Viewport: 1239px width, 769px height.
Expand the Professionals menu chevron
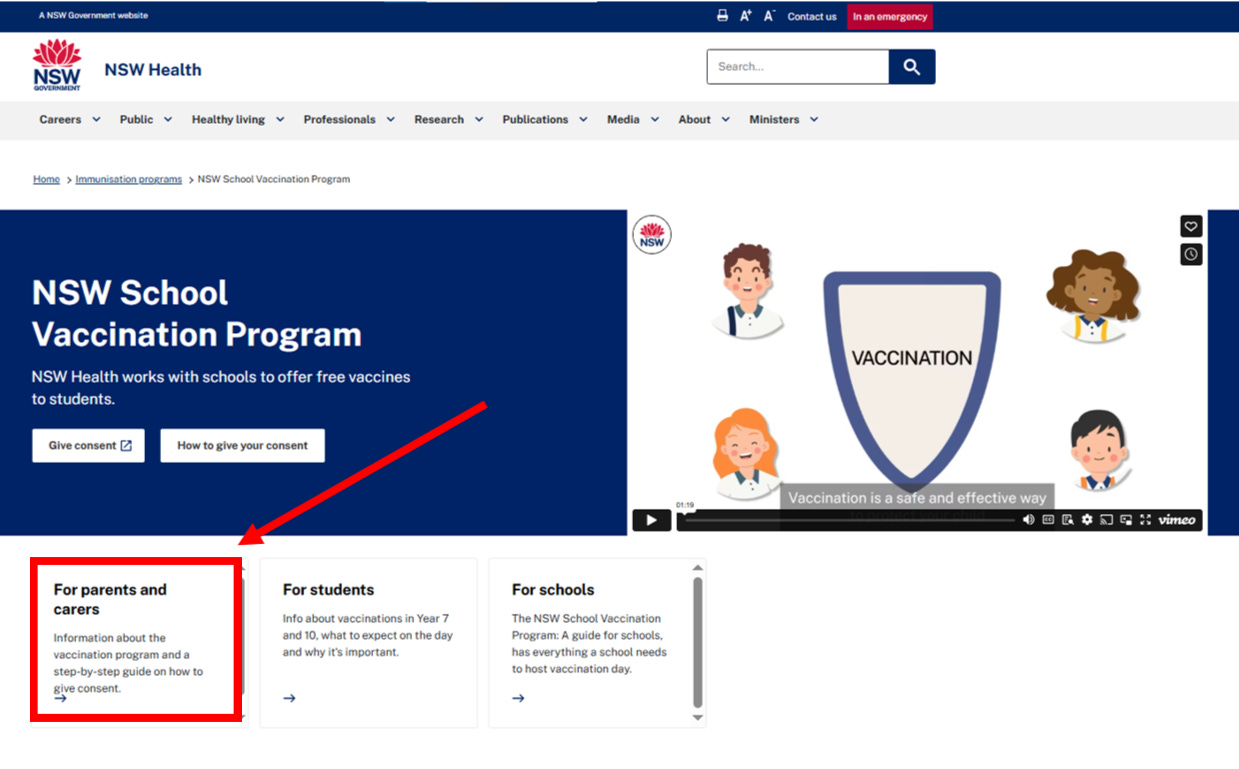tap(391, 119)
